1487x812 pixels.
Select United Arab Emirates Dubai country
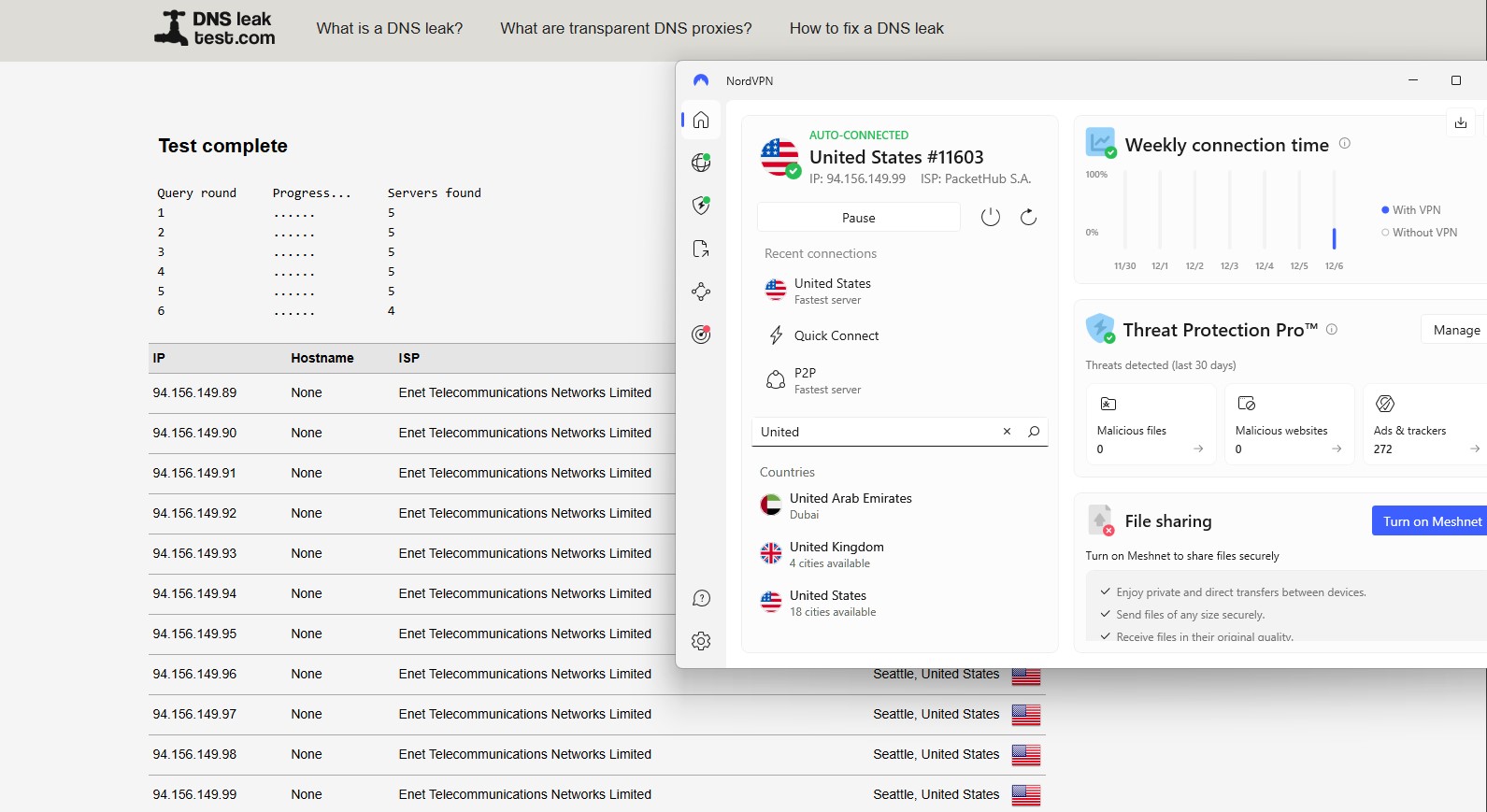coord(901,506)
